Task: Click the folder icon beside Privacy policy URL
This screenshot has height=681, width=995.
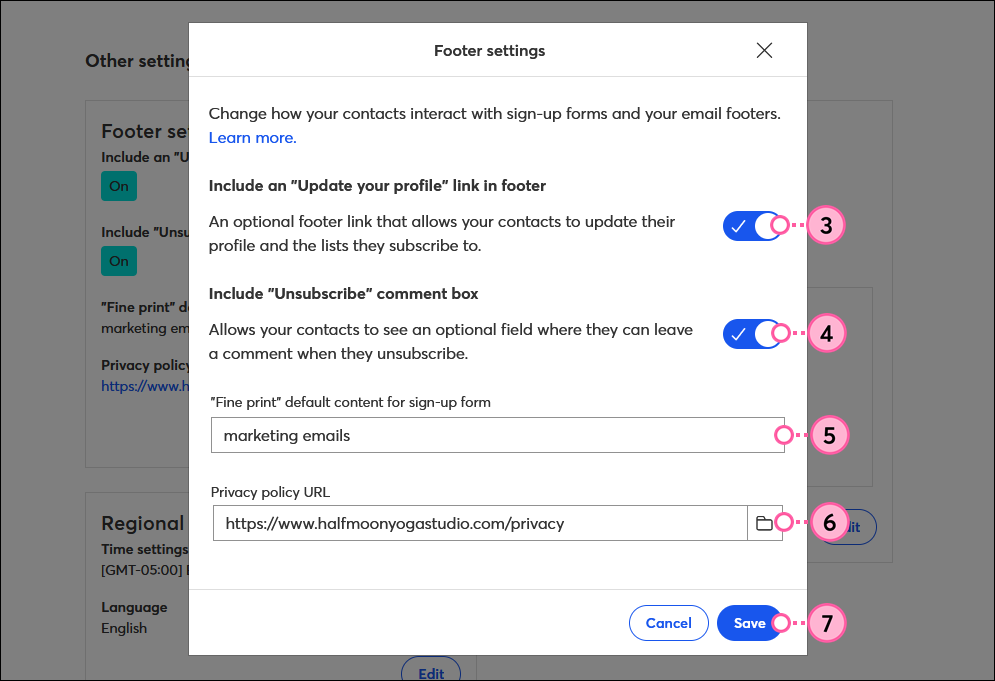Action: [x=765, y=523]
